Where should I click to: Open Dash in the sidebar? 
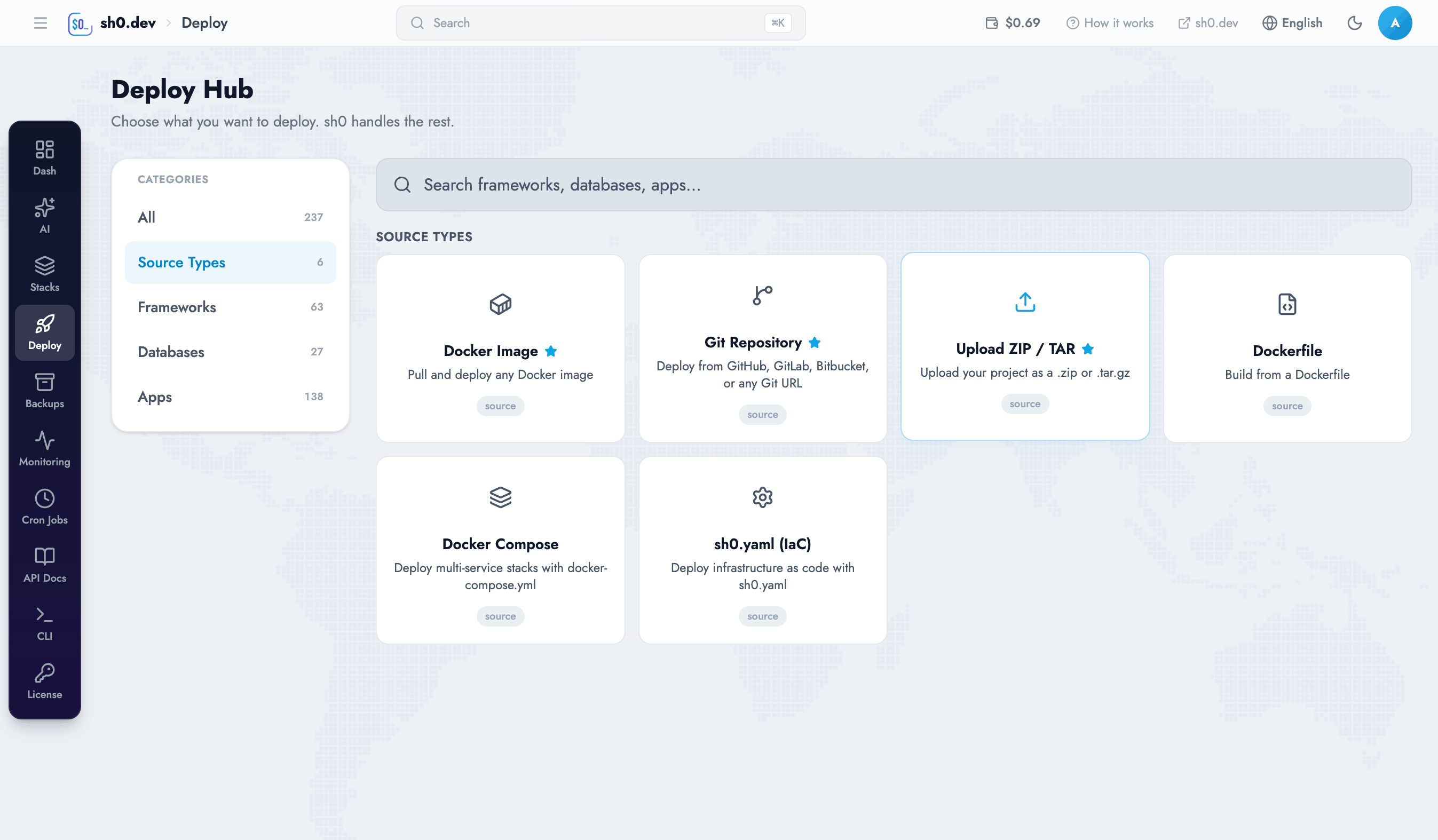(44, 158)
